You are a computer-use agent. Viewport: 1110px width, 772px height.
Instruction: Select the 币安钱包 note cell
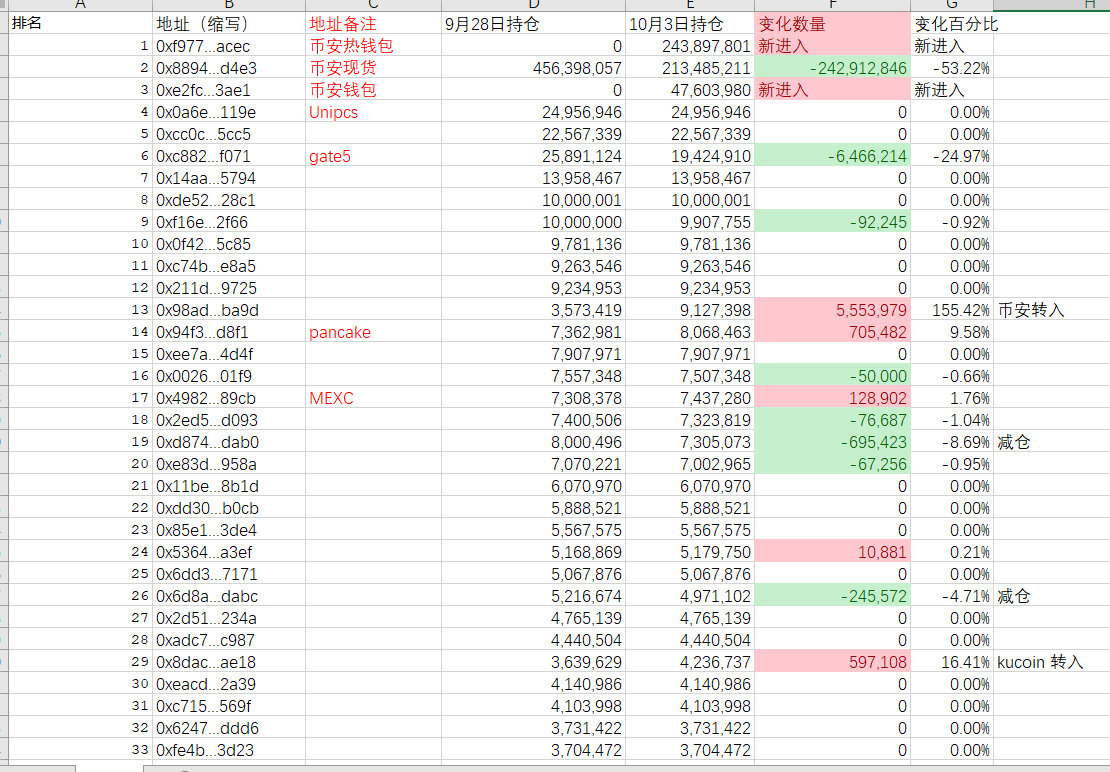pos(373,90)
